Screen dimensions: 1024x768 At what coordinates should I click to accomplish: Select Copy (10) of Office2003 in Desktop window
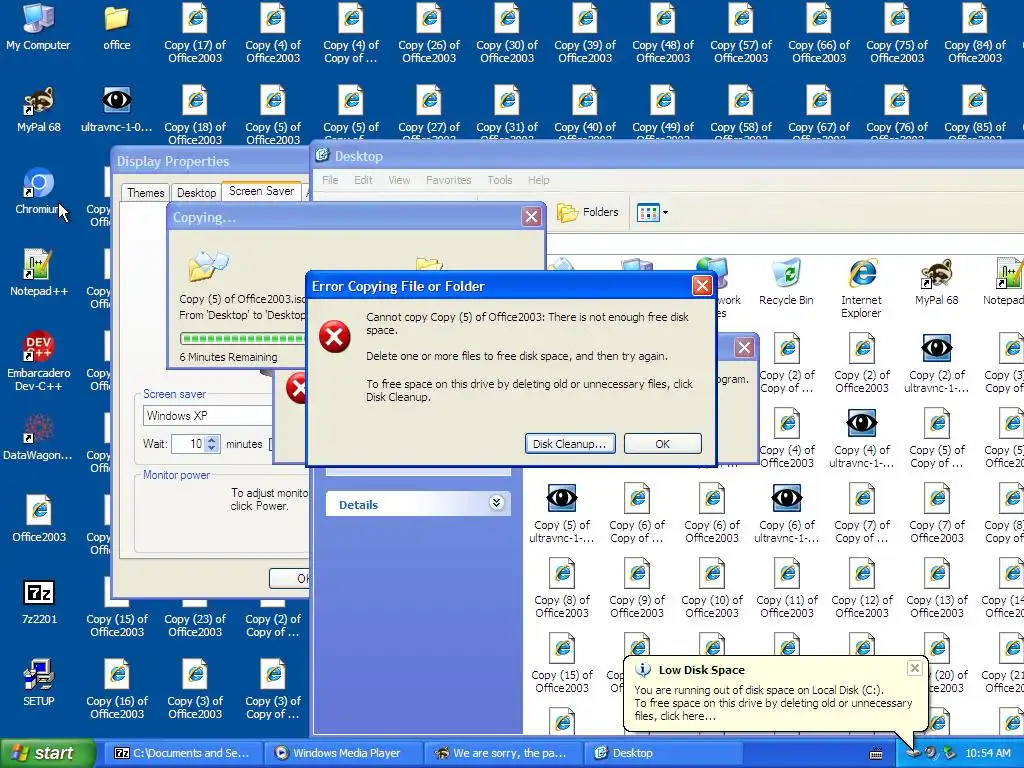click(x=712, y=588)
